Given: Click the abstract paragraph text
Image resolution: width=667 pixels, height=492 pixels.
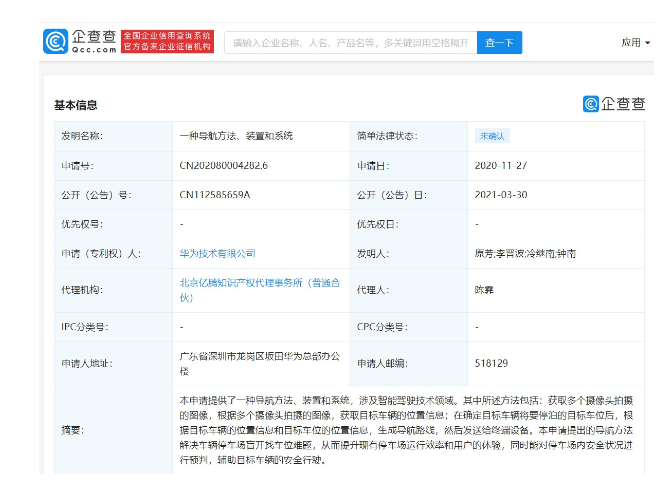Looking at the screenshot, I should pyautogui.click(x=406, y=430).
